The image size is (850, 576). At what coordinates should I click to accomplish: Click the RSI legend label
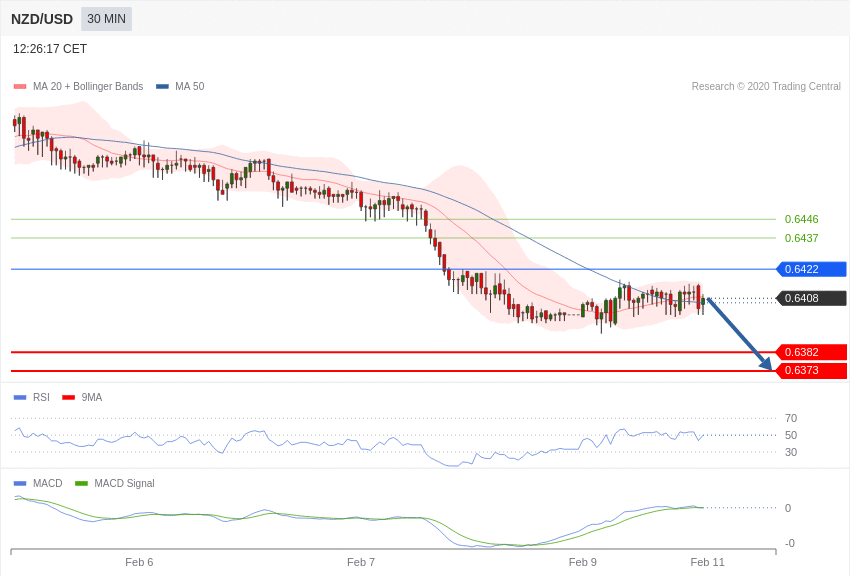(41, 398)
